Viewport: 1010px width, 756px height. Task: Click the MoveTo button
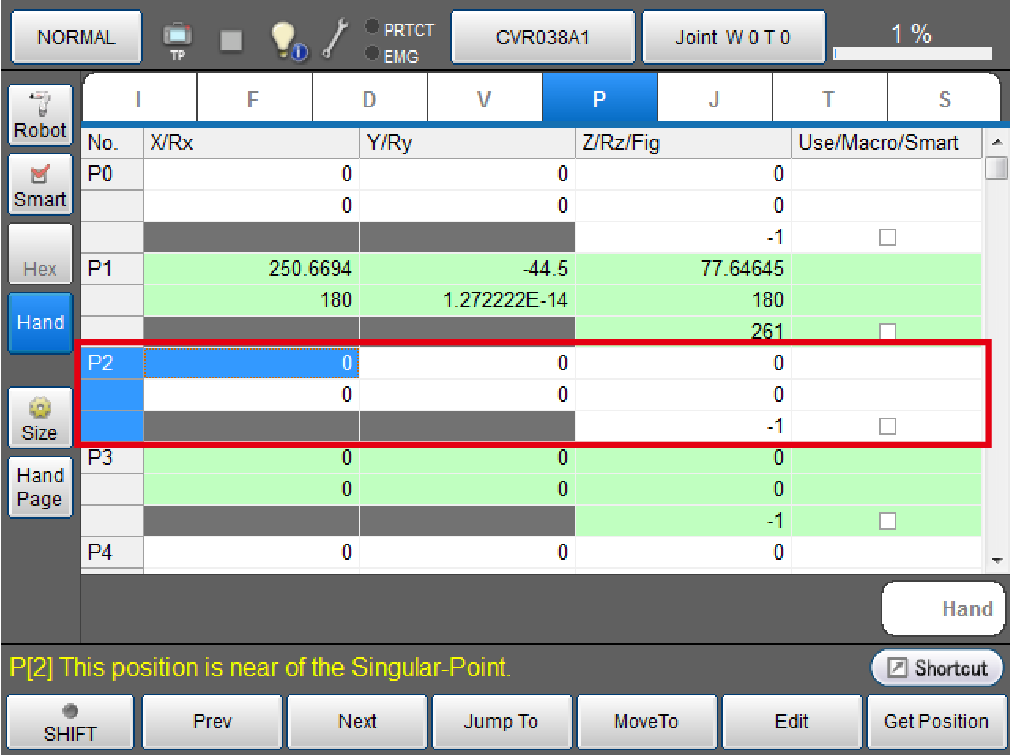click(x=647, y=722)
